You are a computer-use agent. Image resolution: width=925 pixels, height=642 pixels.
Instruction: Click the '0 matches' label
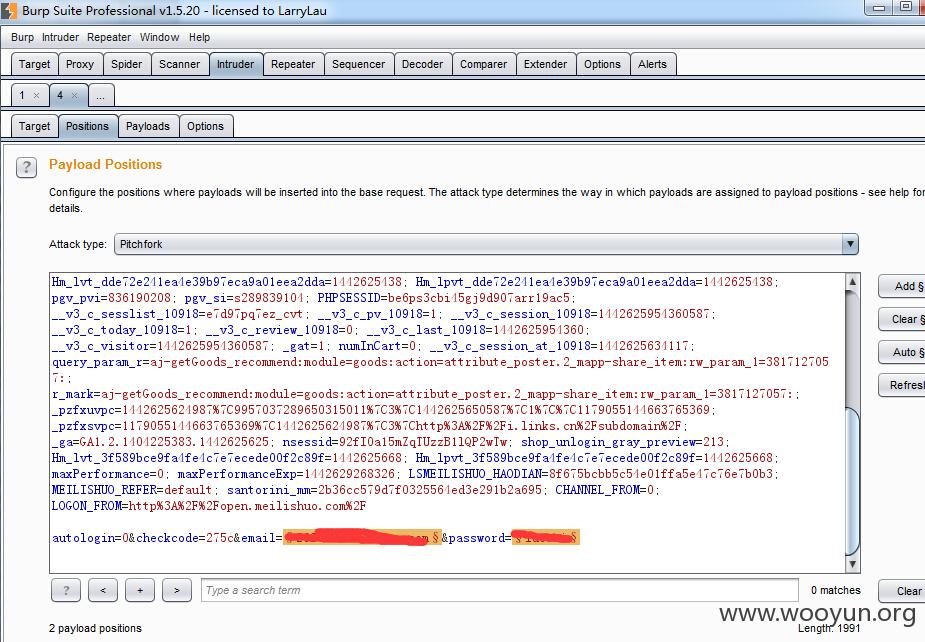coord(835,590)
